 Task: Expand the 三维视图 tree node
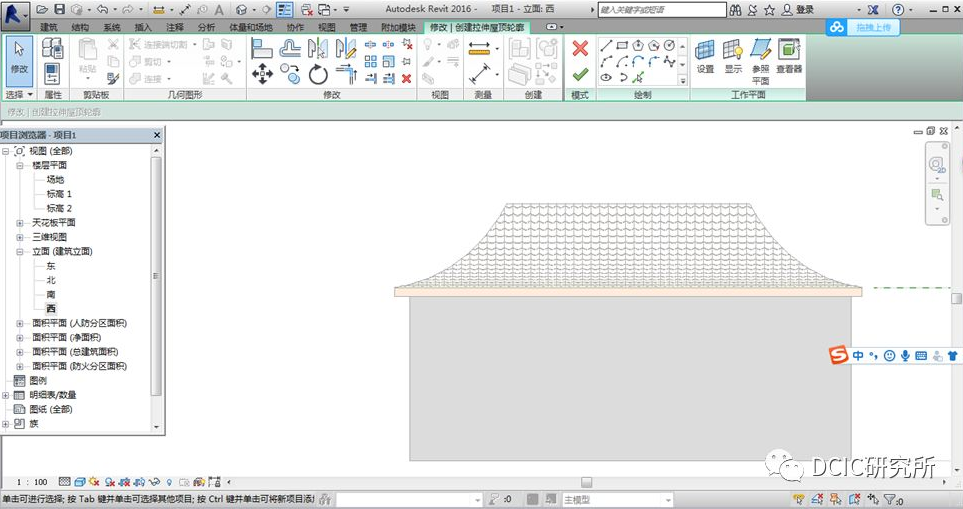pyautogui.click(x=20, y=238)
